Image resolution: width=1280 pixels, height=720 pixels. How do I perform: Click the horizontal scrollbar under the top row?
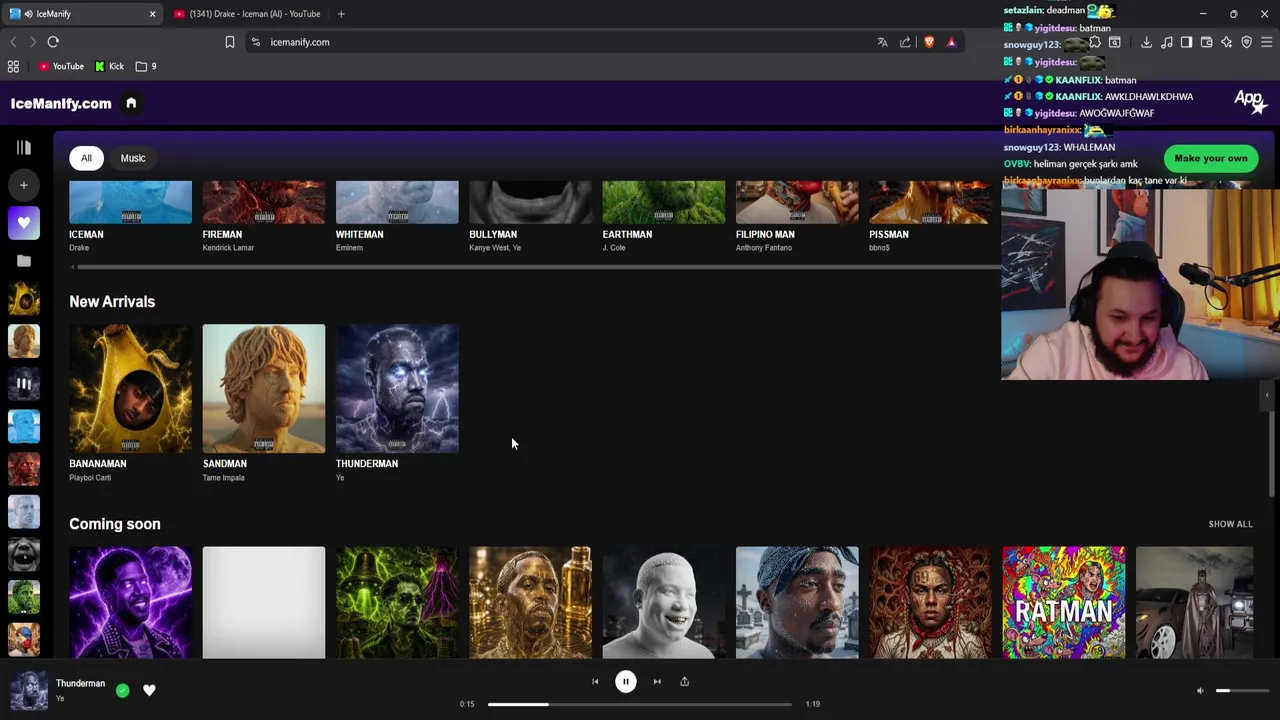pyautogui.click(x=540, y=267)
